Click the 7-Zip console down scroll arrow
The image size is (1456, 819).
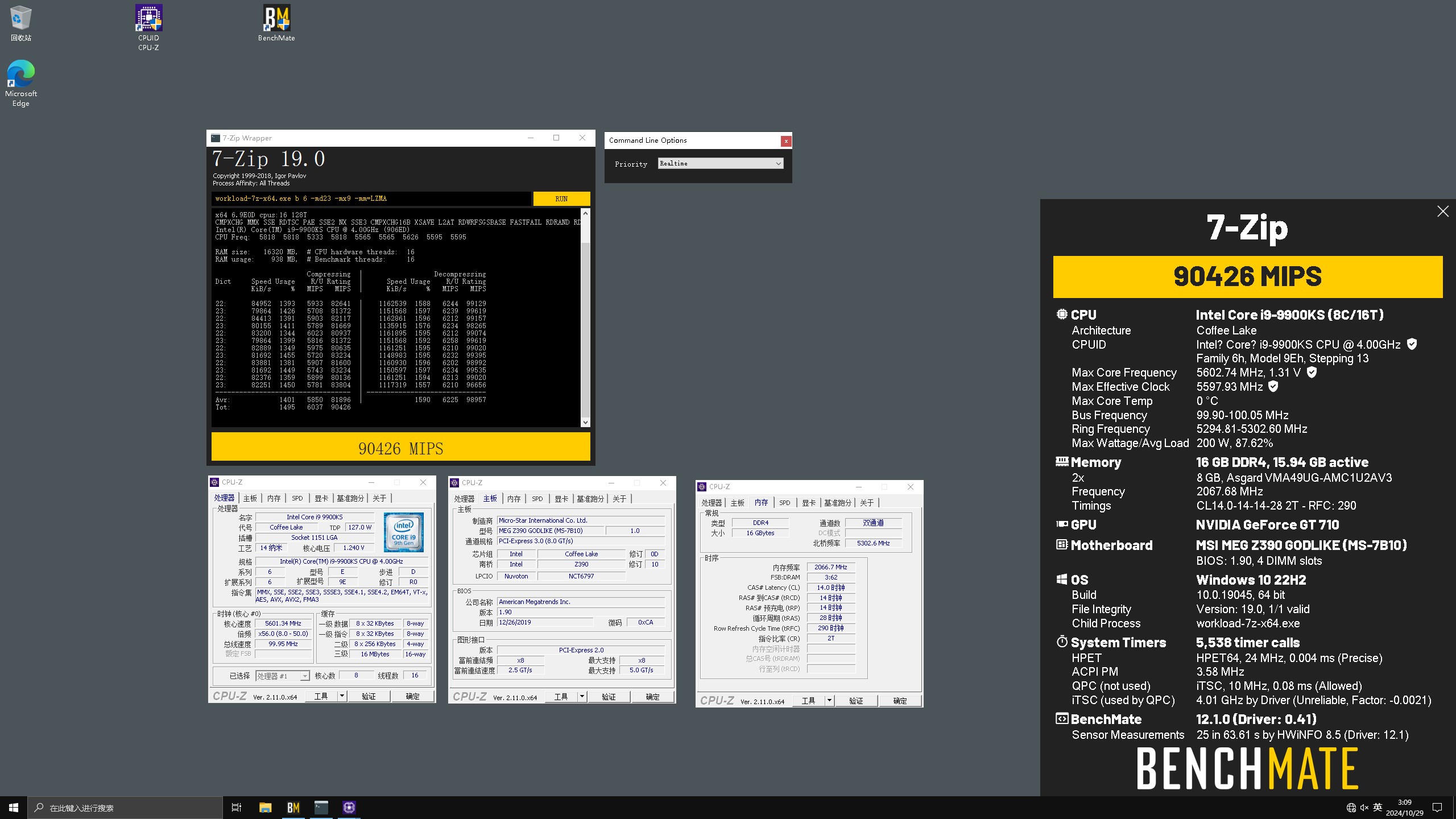pyautogui.click(x=585, y=422)
